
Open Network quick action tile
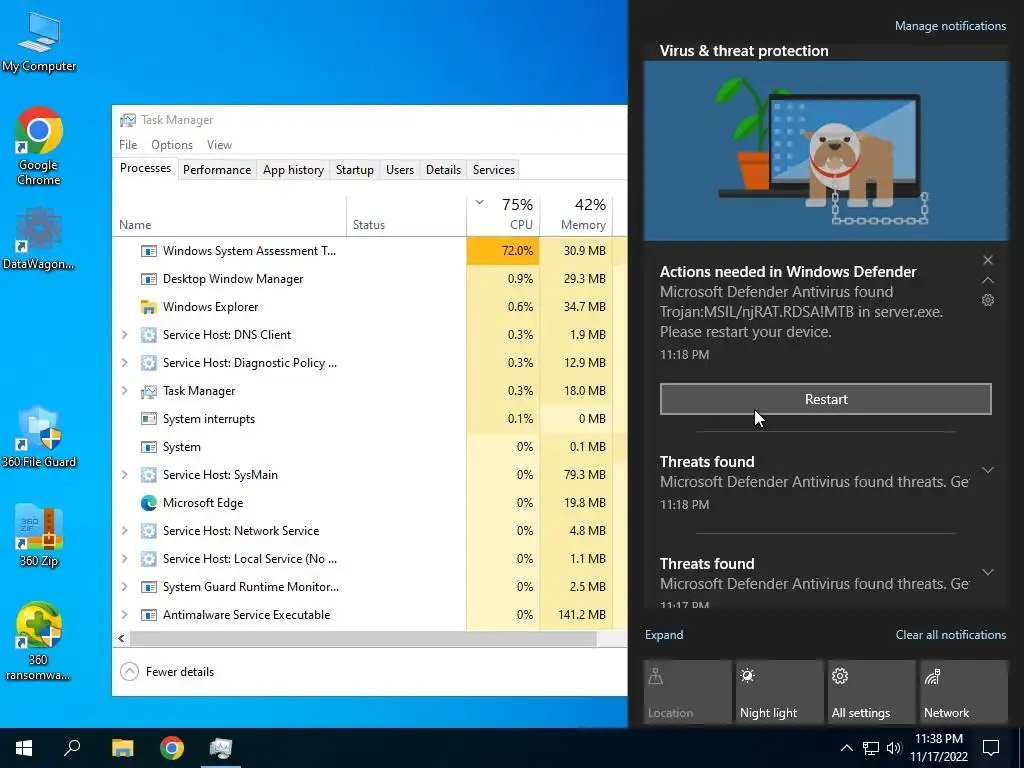pos(963,692)
